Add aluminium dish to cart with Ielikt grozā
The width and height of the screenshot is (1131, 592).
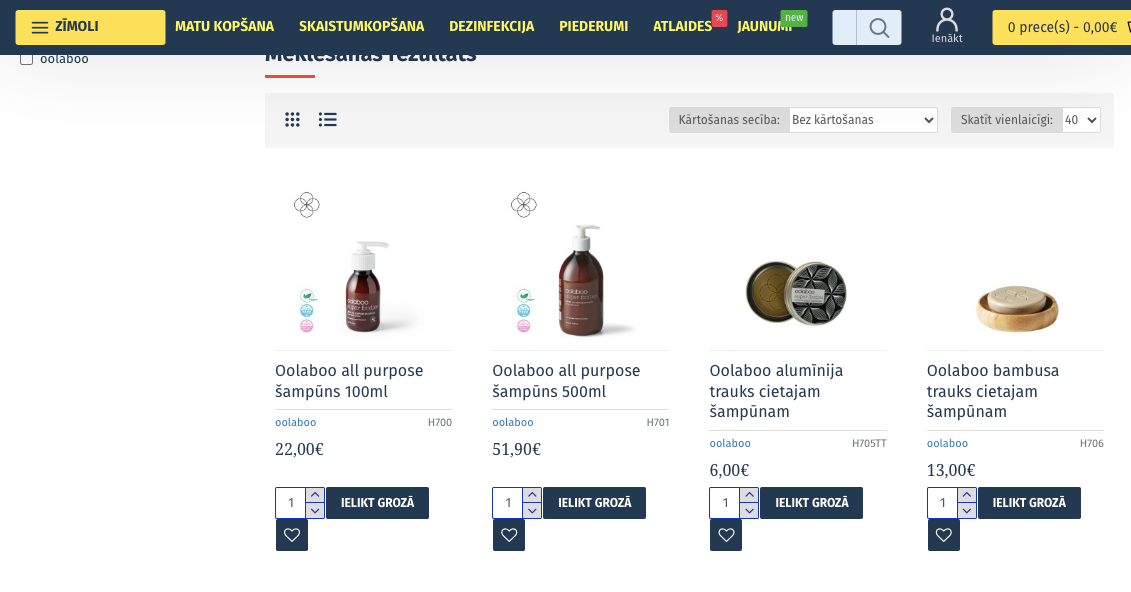pyautogui.click(x=811, y=503)
